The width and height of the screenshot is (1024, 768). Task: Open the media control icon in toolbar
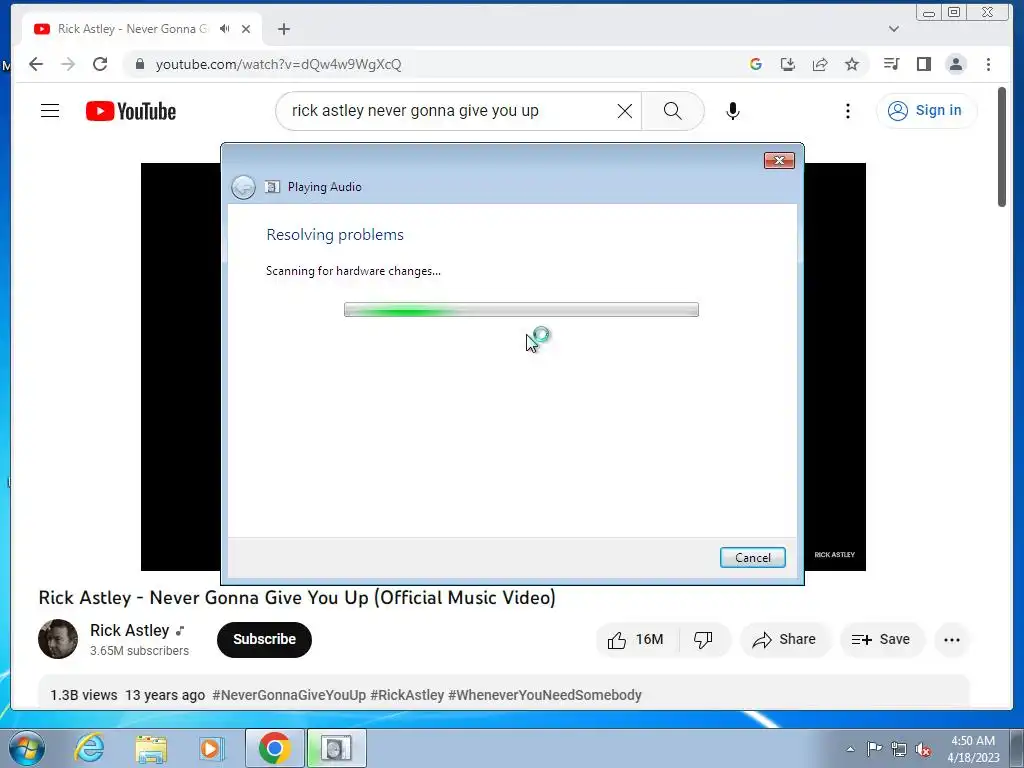click(891, 64)
